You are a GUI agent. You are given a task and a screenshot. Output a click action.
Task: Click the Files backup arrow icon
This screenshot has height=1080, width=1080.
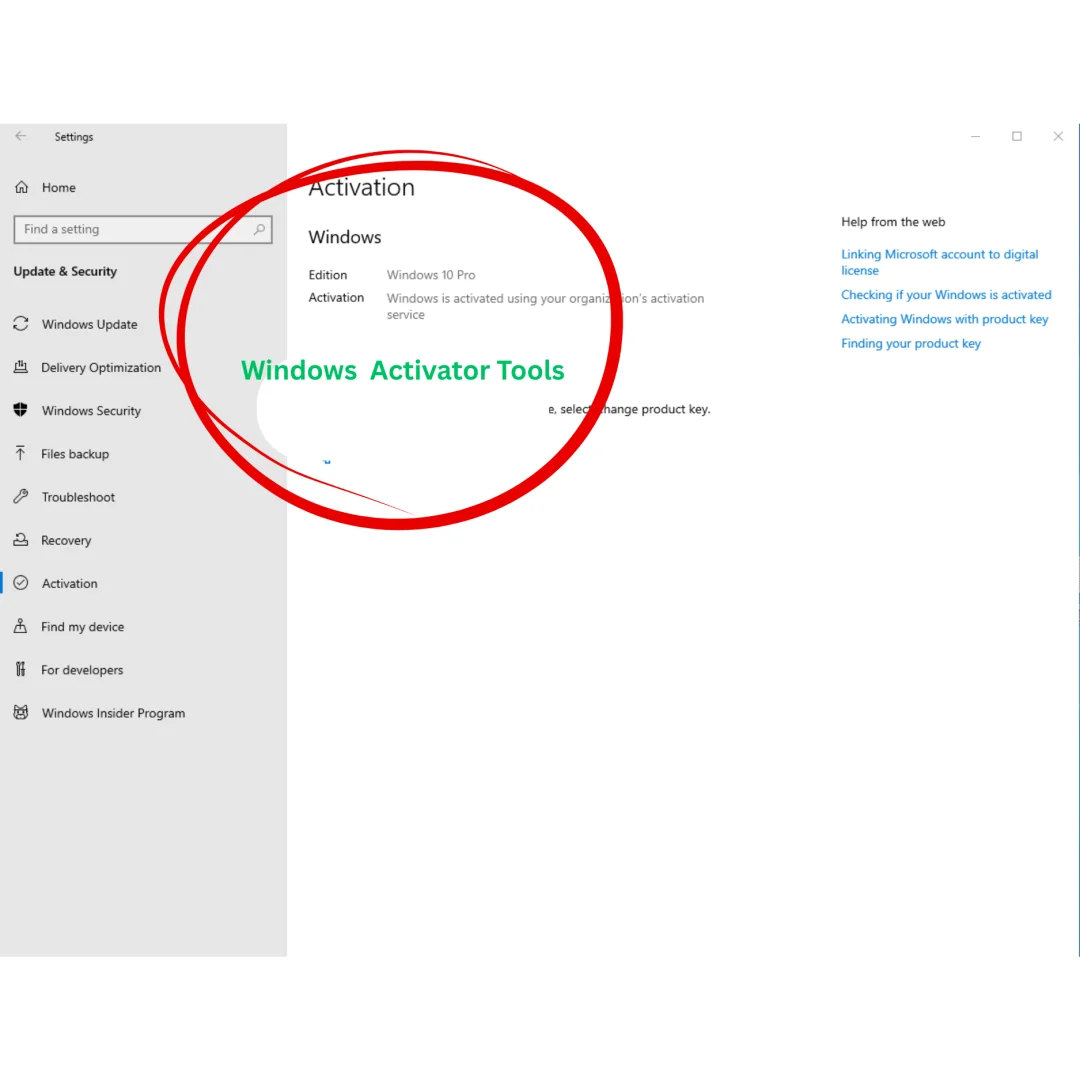tap(20, 454)
